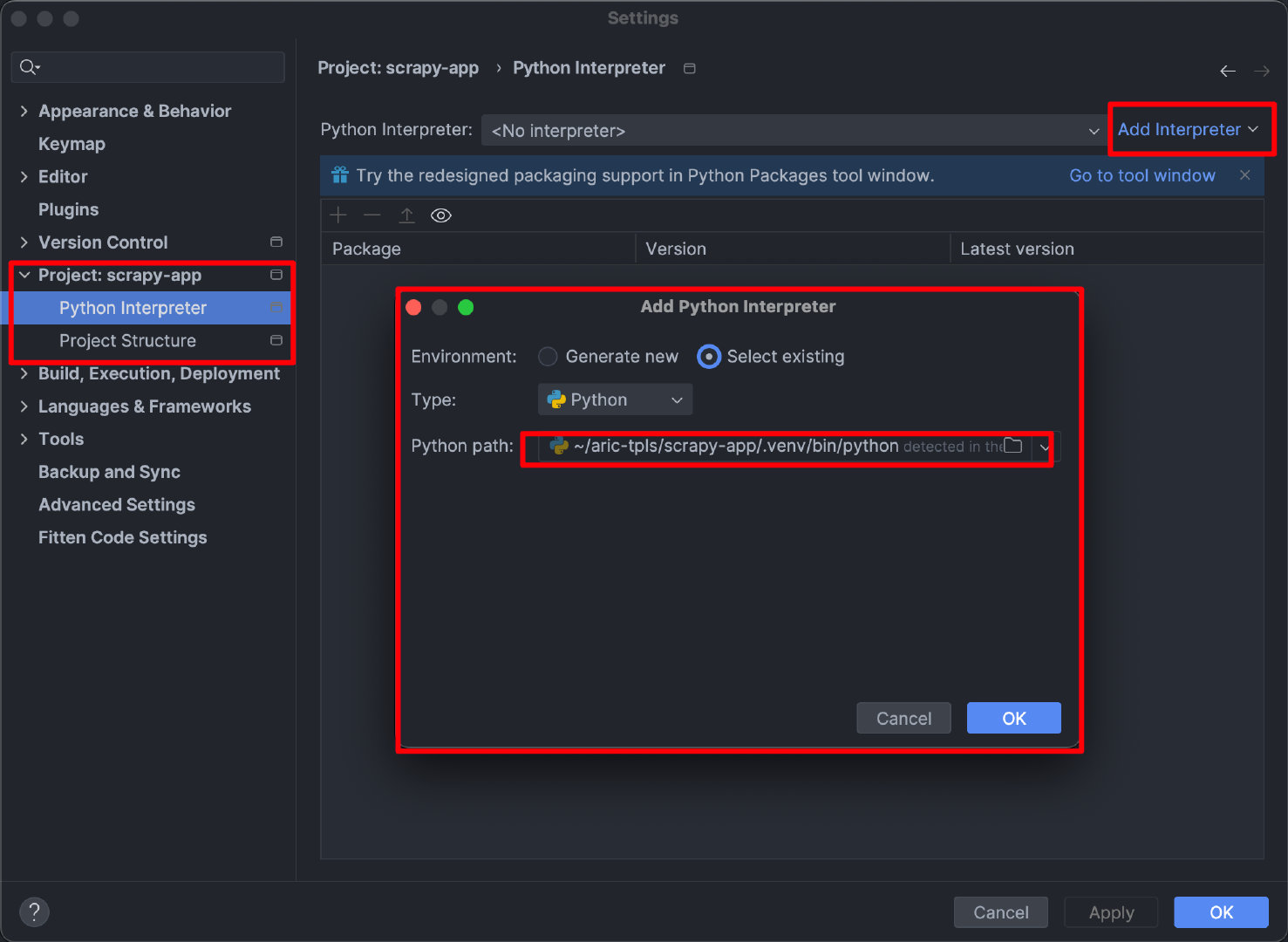
Task: Select the Generate new radio button
Action: [x=548, y=357]
